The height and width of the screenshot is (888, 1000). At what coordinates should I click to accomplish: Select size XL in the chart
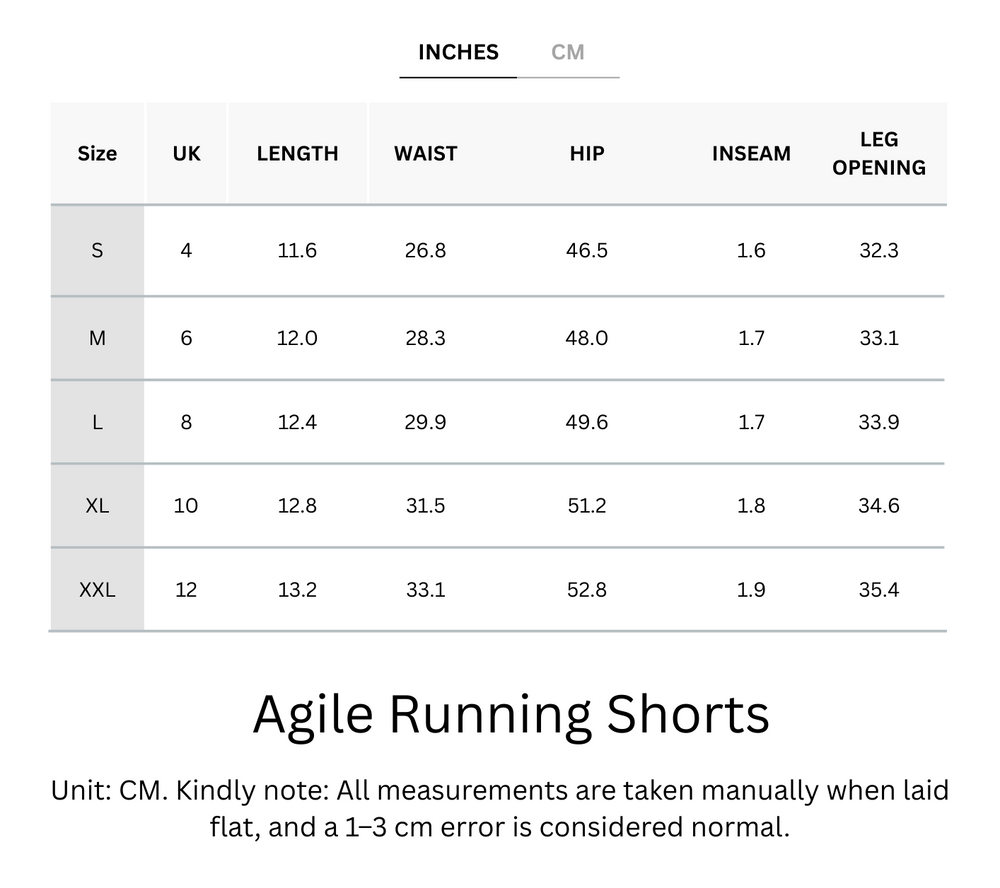[x=97, y=506]
